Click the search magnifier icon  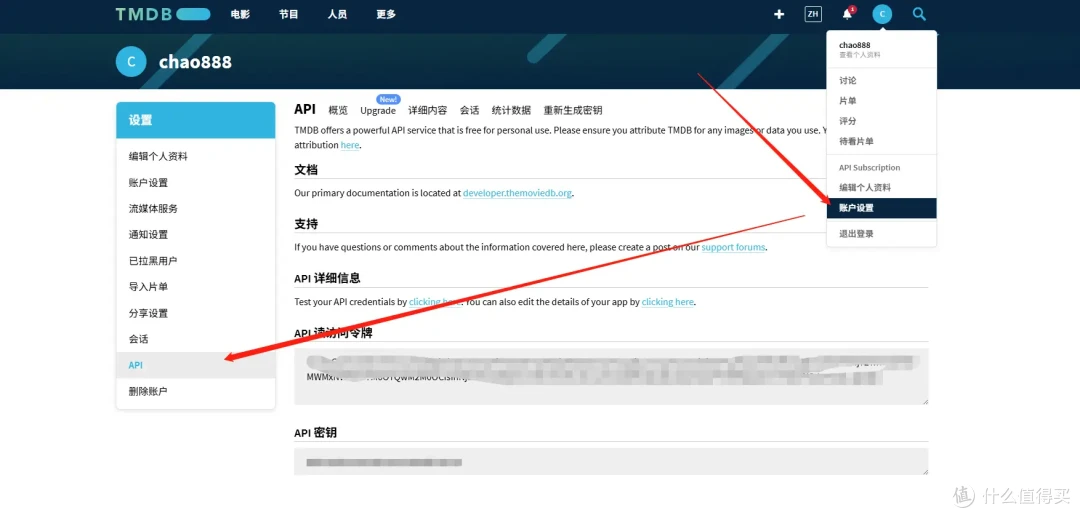coord(919,14)
